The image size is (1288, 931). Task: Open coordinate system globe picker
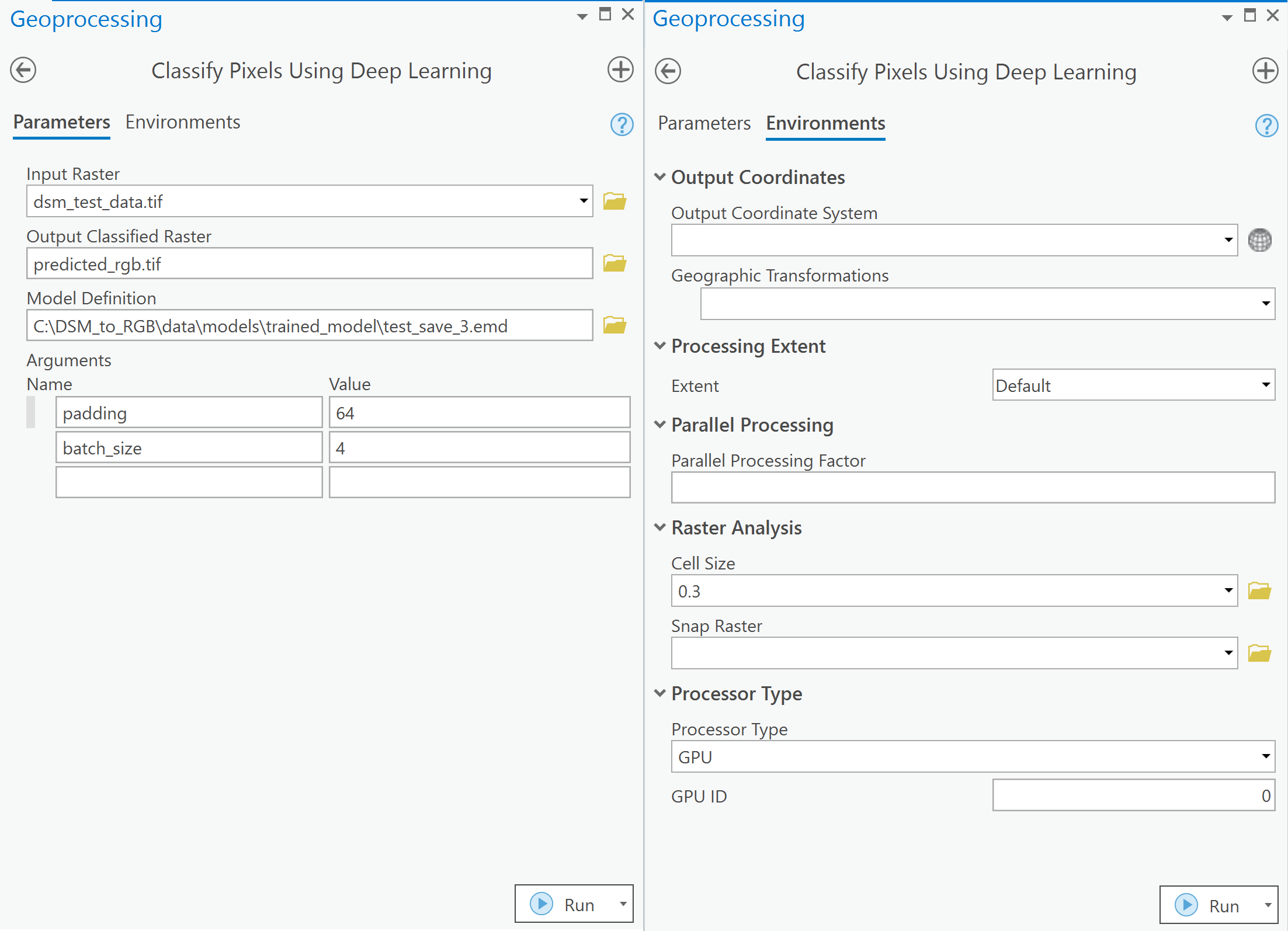pyautogui.click(x=1259, y=240)
